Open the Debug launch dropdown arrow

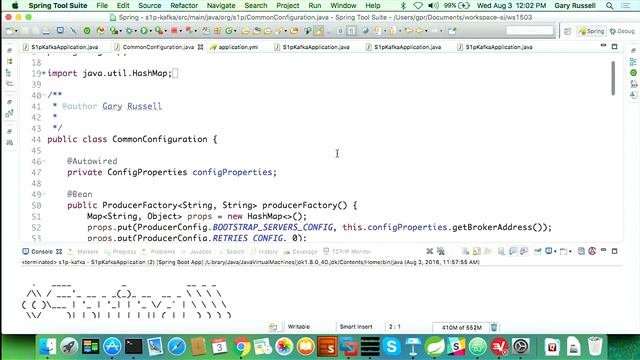(136, 31)
